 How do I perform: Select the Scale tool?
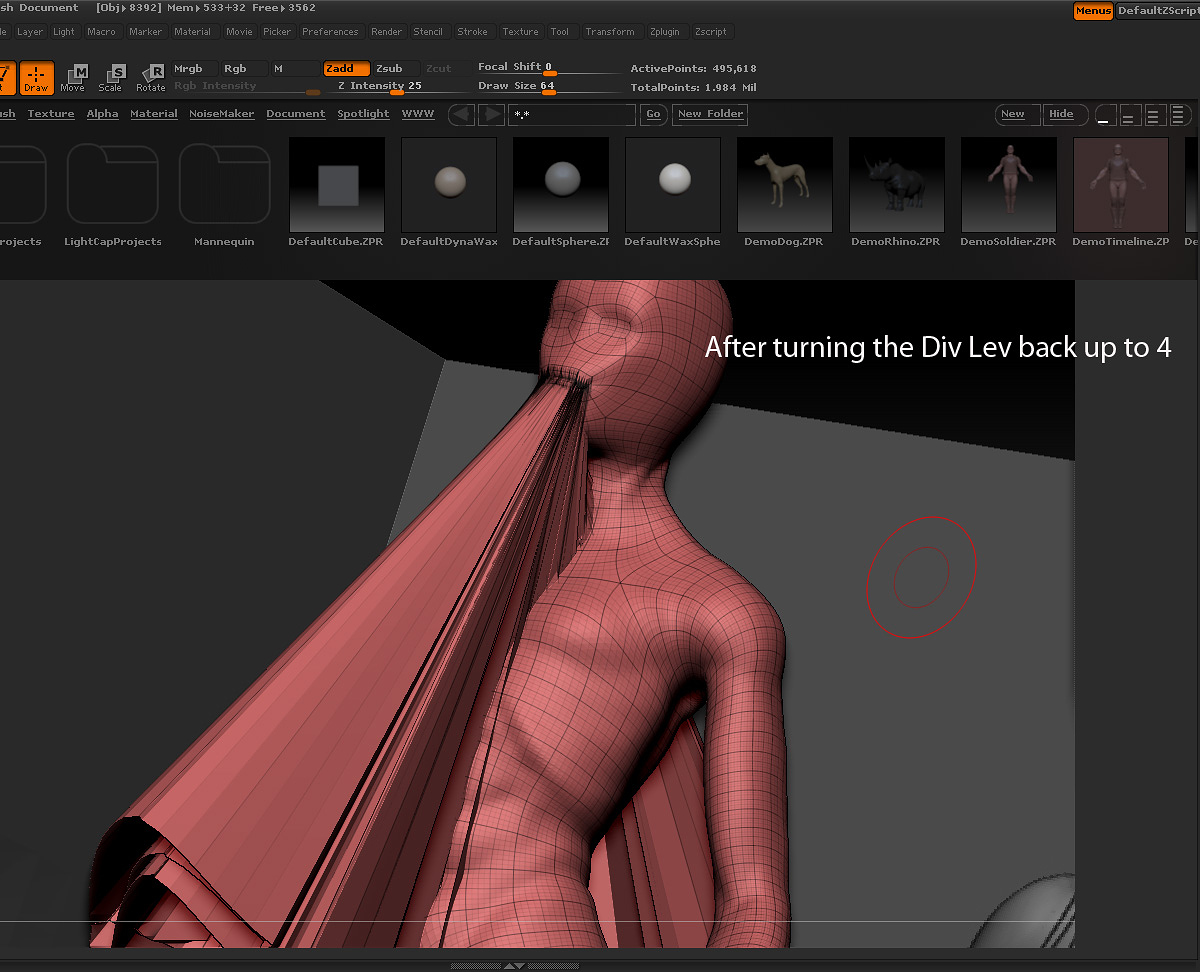(111, 77)
